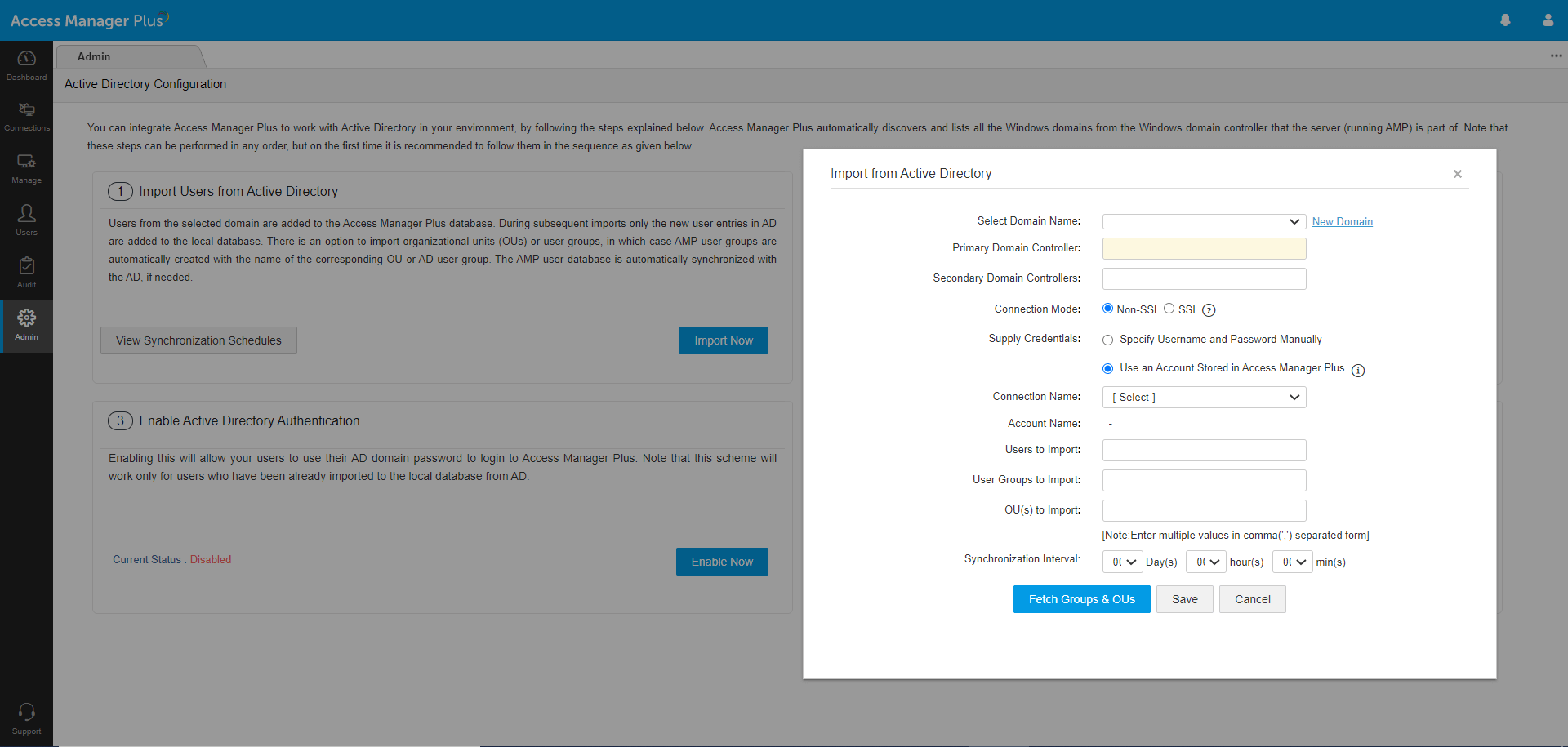Open the ellipsis options menu
The image size is (1568, 747).
pyautogui.click(x=1557, y=56)
